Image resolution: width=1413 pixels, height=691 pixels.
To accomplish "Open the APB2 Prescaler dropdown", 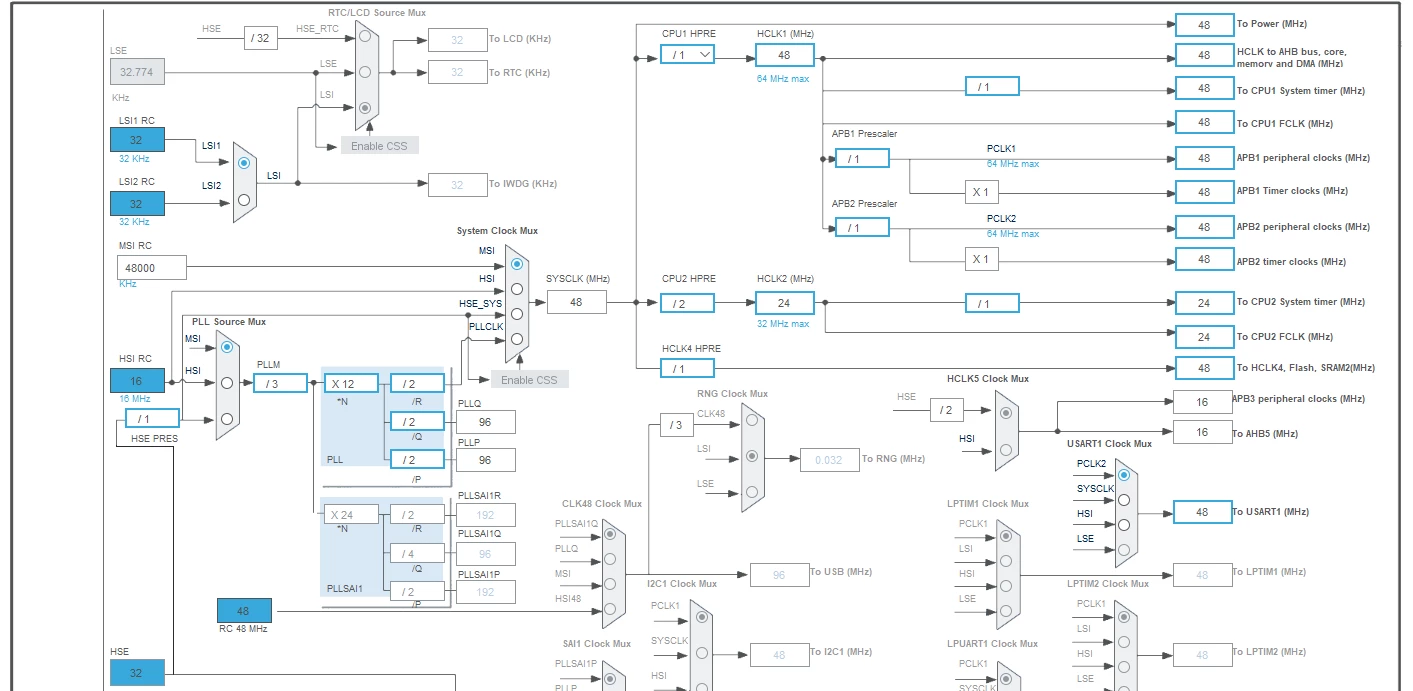I will pyautogui.click(x=862, y=228).
